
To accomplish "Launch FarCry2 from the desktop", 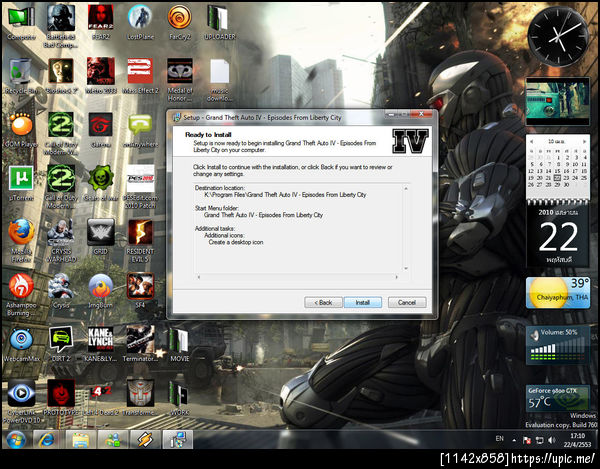I will coord(180,23).
